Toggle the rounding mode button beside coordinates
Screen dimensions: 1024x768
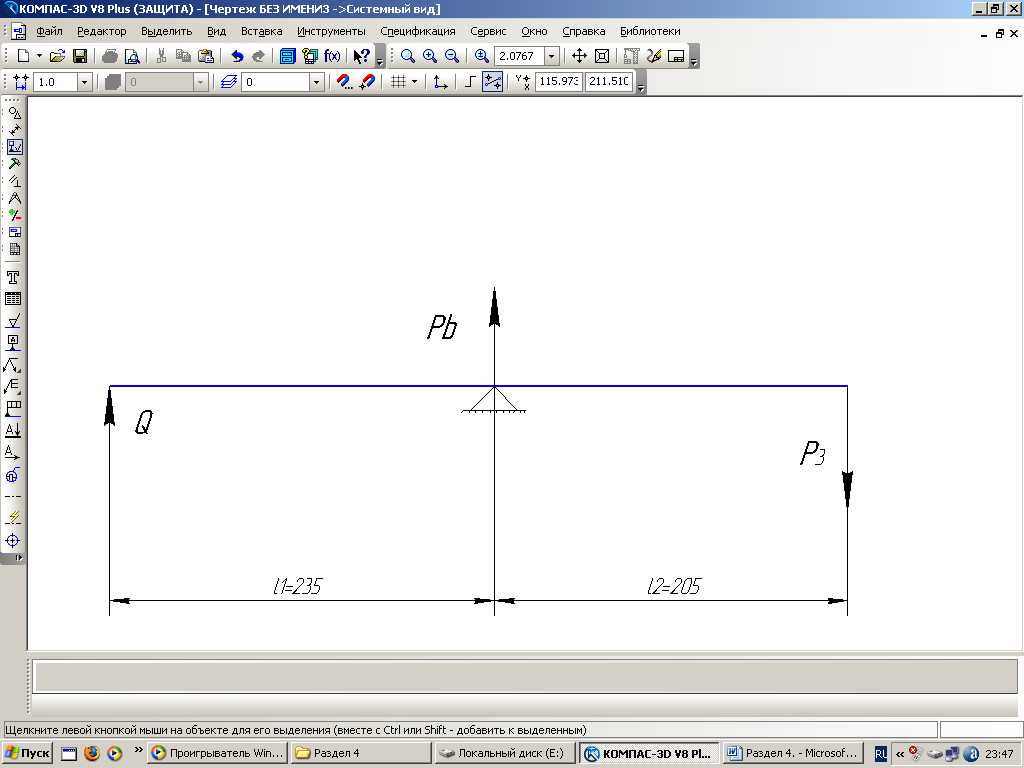point(493,82)
